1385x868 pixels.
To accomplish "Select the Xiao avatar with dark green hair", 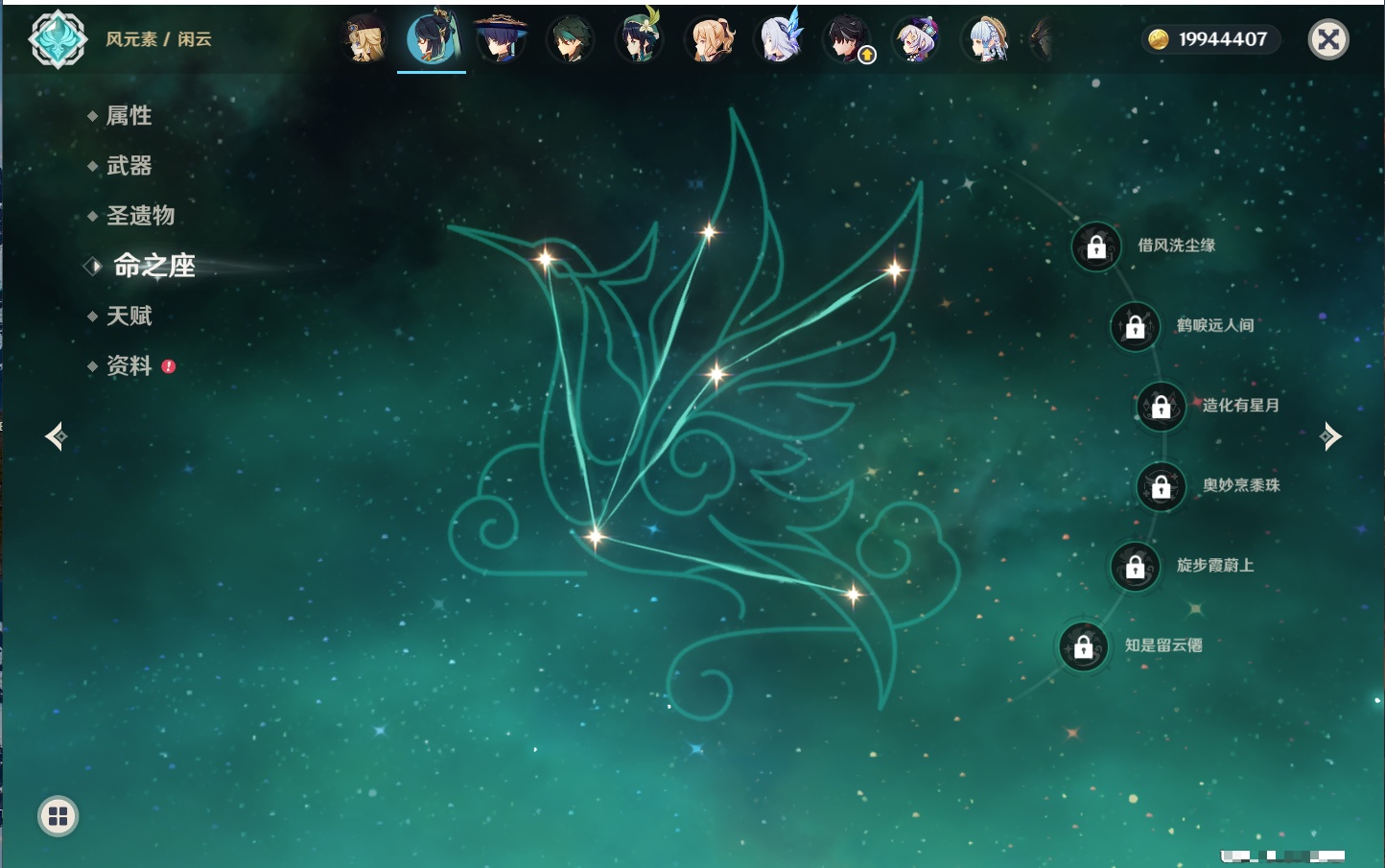I will [x=570, y=39].
